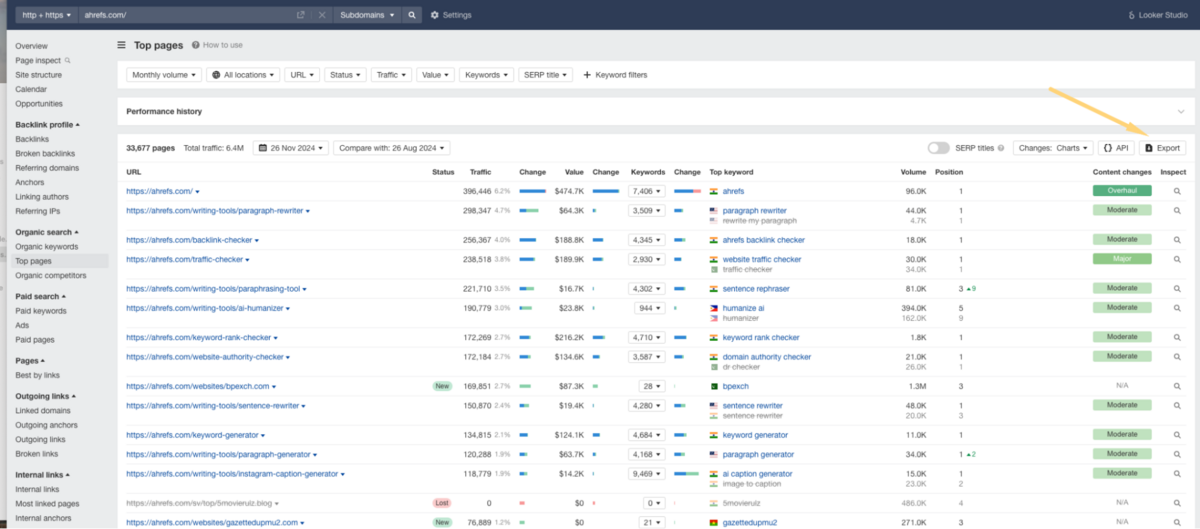Toggle the SERP titles switch
This screenshot has height=529, width=1200.
pyautogui.click(x=938, y=148)
